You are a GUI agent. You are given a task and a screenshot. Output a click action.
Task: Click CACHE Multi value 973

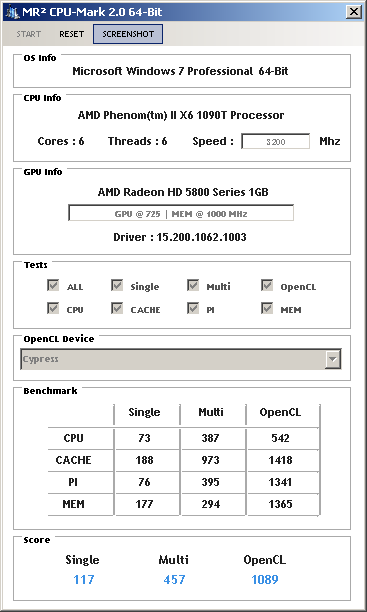point(210,460)
